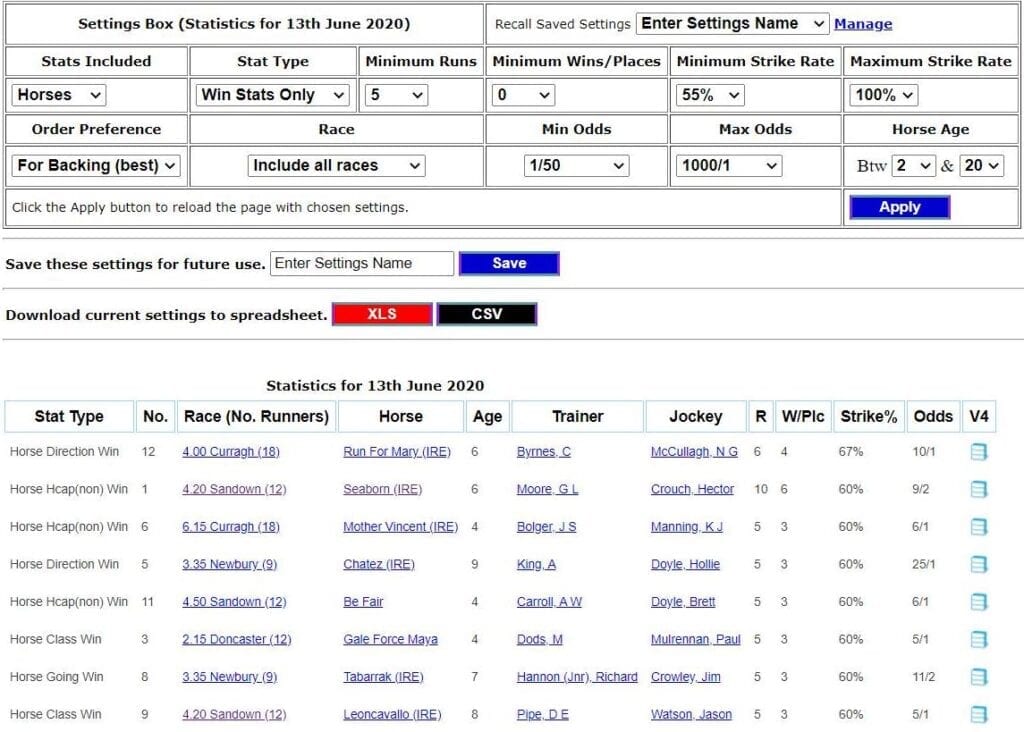Screen dimensions: 1024x732
Task: Open the For Backing (best) order dropdown
Action: tap(96, 165)
